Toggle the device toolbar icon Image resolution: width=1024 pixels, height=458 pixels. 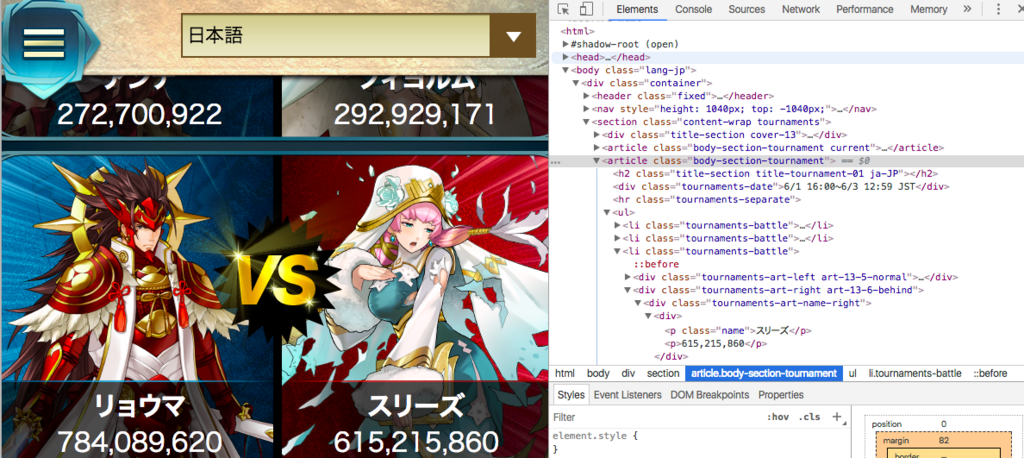click(x=586, y=9)
